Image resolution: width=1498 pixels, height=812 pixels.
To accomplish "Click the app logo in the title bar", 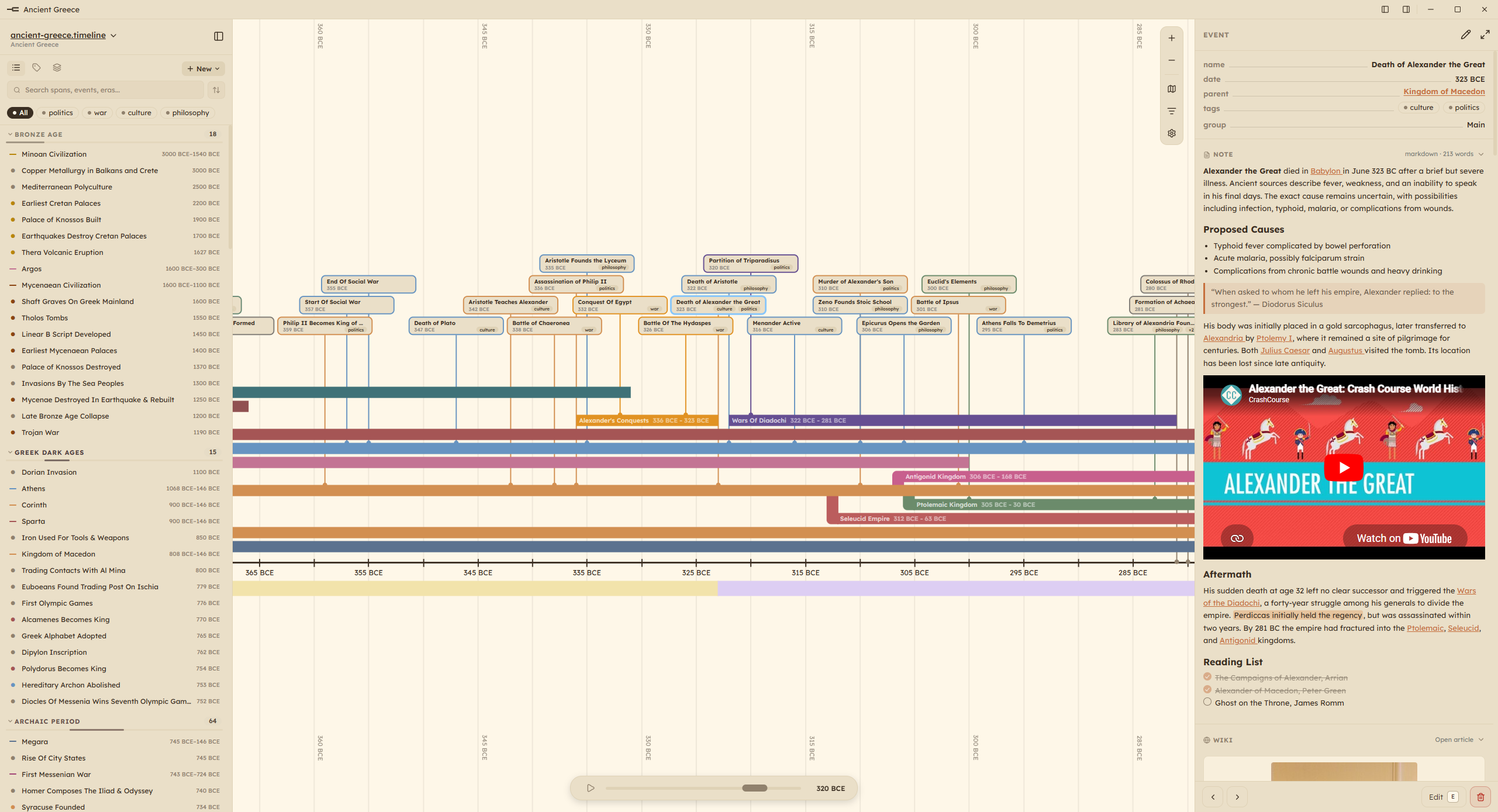I will point(13,9).
